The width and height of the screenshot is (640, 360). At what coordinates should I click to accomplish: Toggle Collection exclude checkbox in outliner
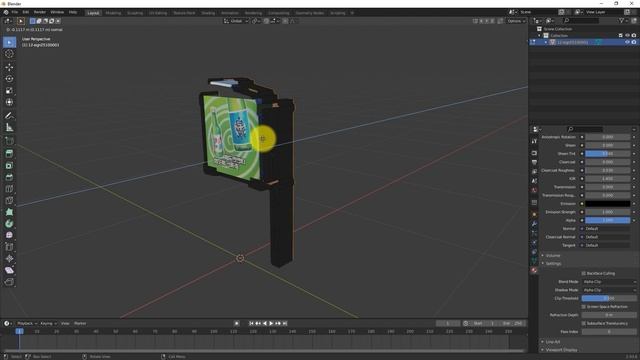[x=620, y=36]
